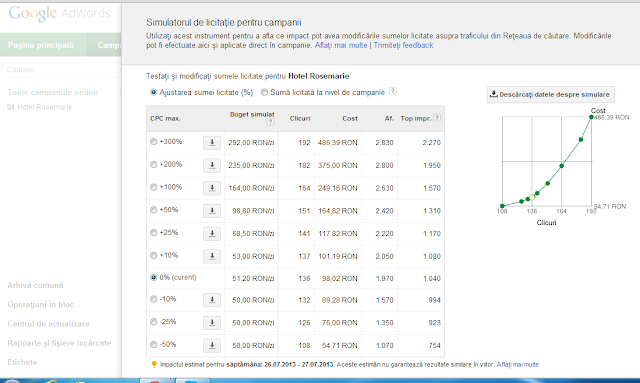Apply the +10% bid download icon

[x=212, y=256]
